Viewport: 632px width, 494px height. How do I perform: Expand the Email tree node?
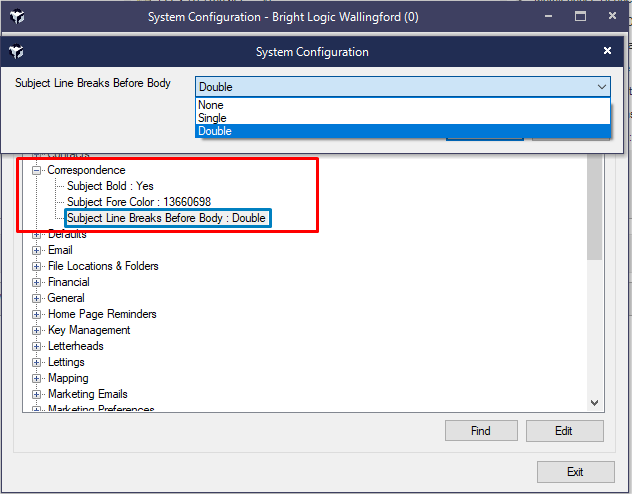(37, 250)
